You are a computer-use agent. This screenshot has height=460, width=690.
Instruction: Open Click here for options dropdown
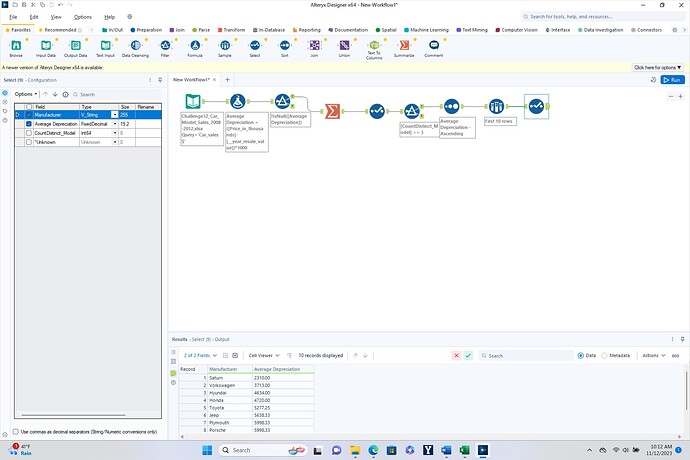pos(657,67)
